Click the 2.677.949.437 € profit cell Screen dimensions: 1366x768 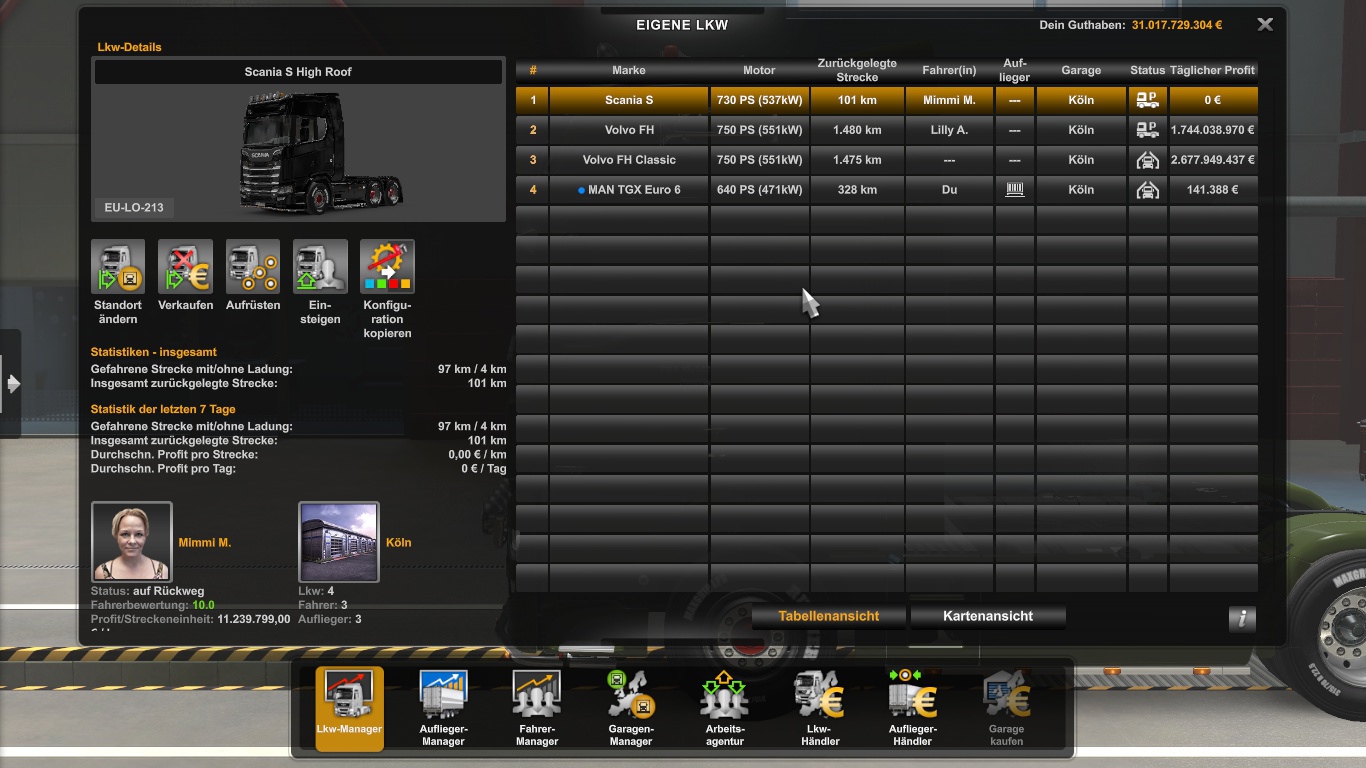tap(1213, 160)
